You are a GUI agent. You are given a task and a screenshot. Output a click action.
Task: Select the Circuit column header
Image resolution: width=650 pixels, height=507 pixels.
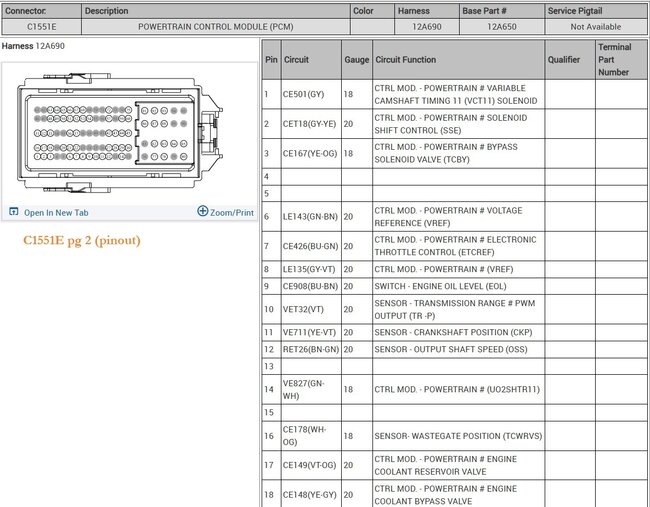tap(311, 60)
